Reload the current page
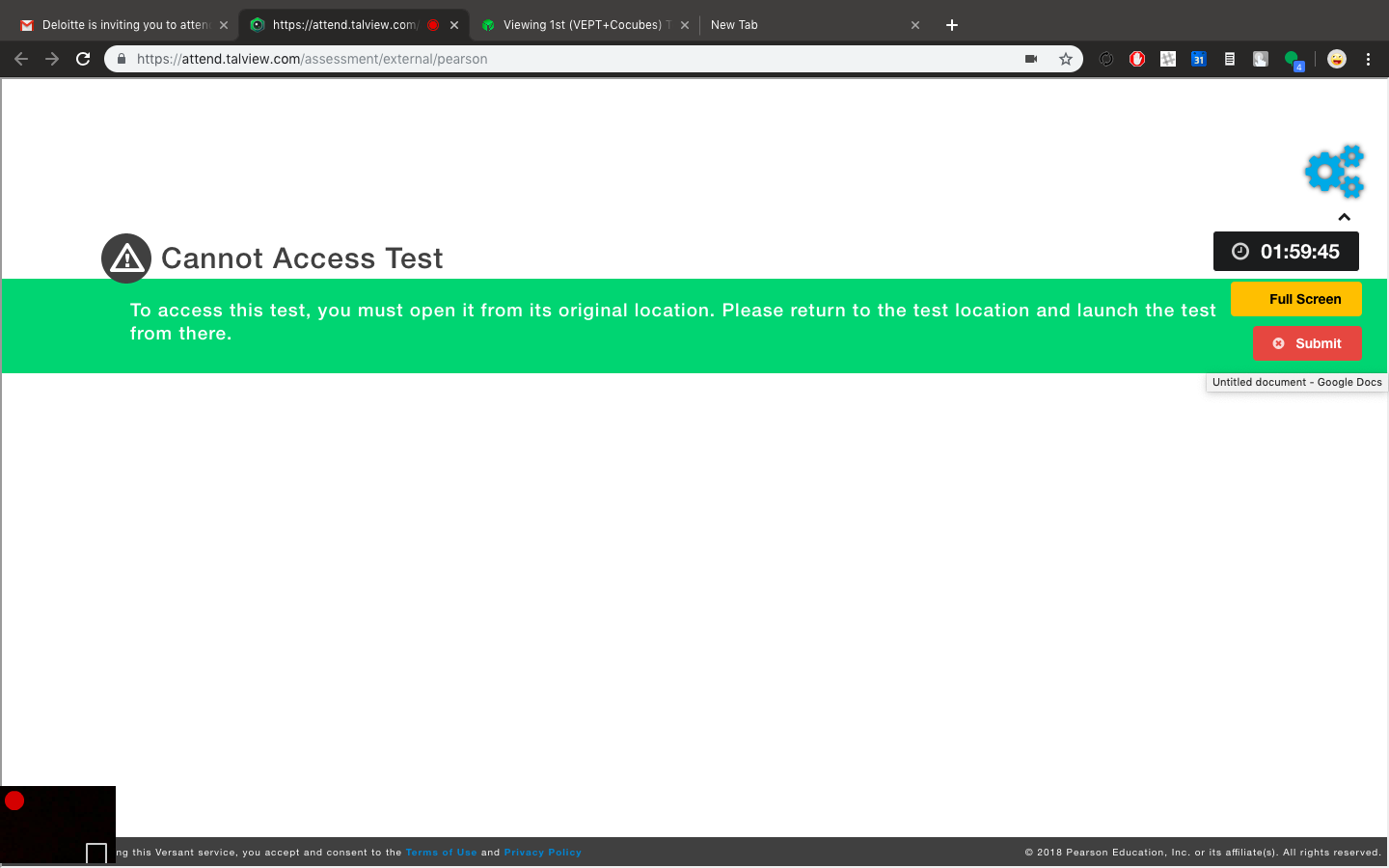The height and width of the screenshot is (868, 1389). coord(83,59)
